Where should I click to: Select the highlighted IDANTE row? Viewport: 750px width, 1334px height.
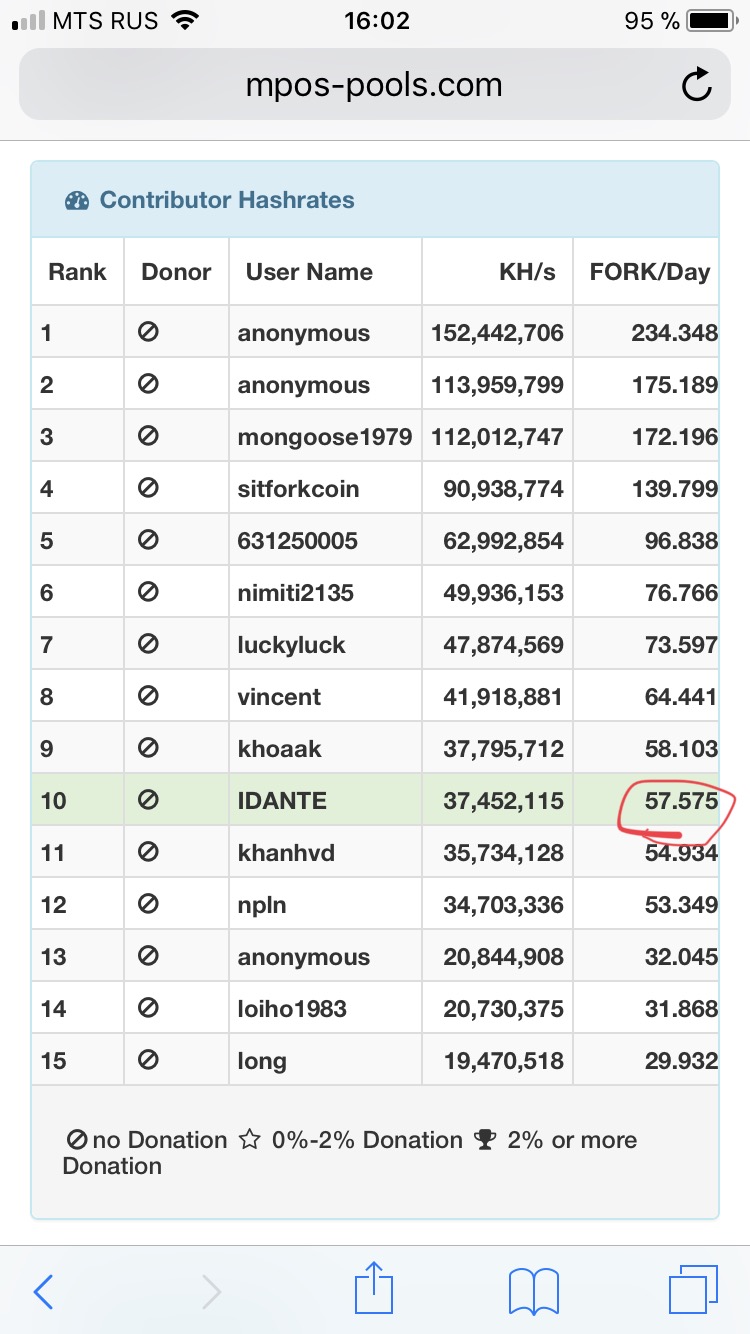click(375, 800)
